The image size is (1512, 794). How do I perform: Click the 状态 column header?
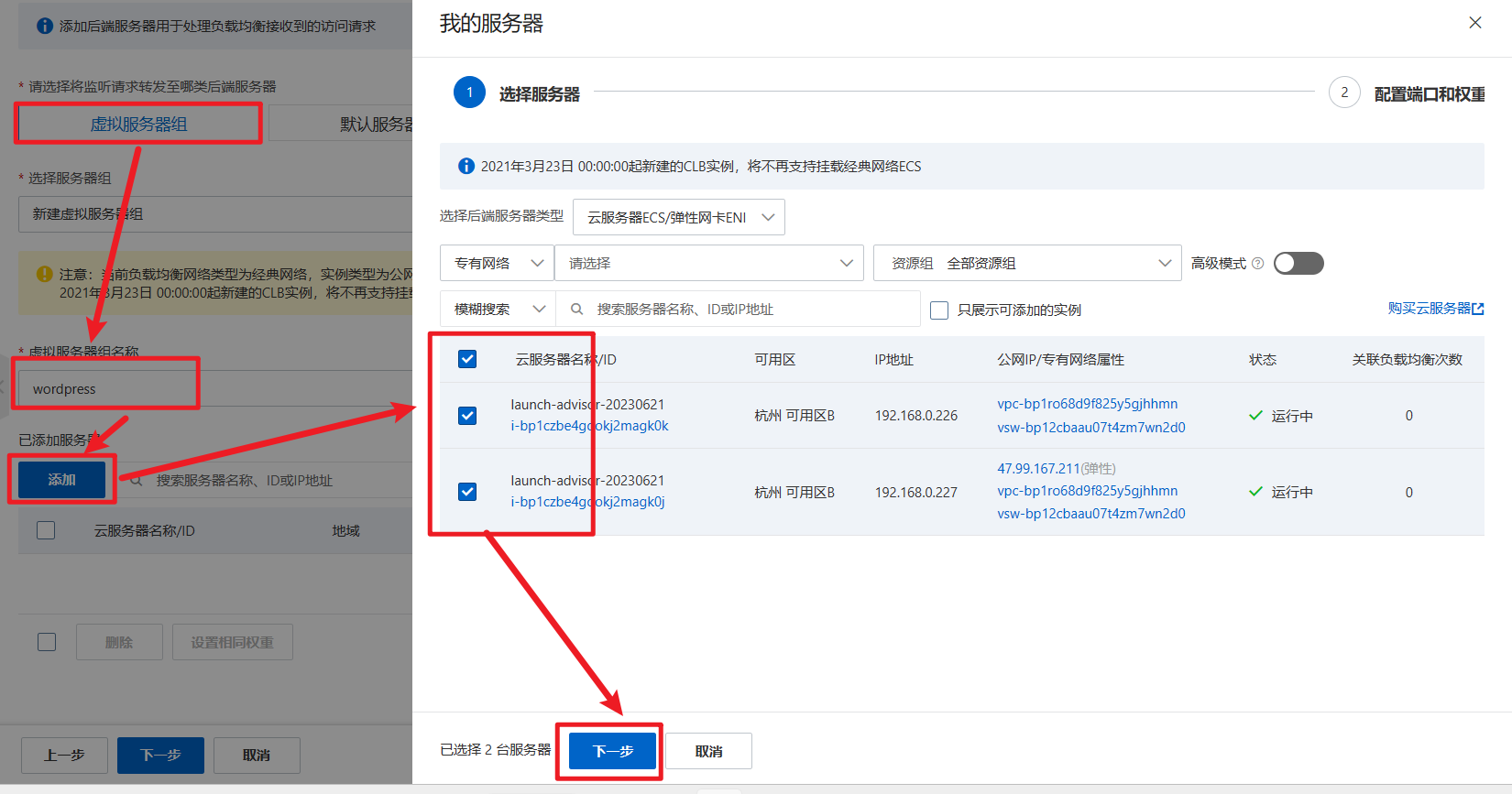[1263, 360]
